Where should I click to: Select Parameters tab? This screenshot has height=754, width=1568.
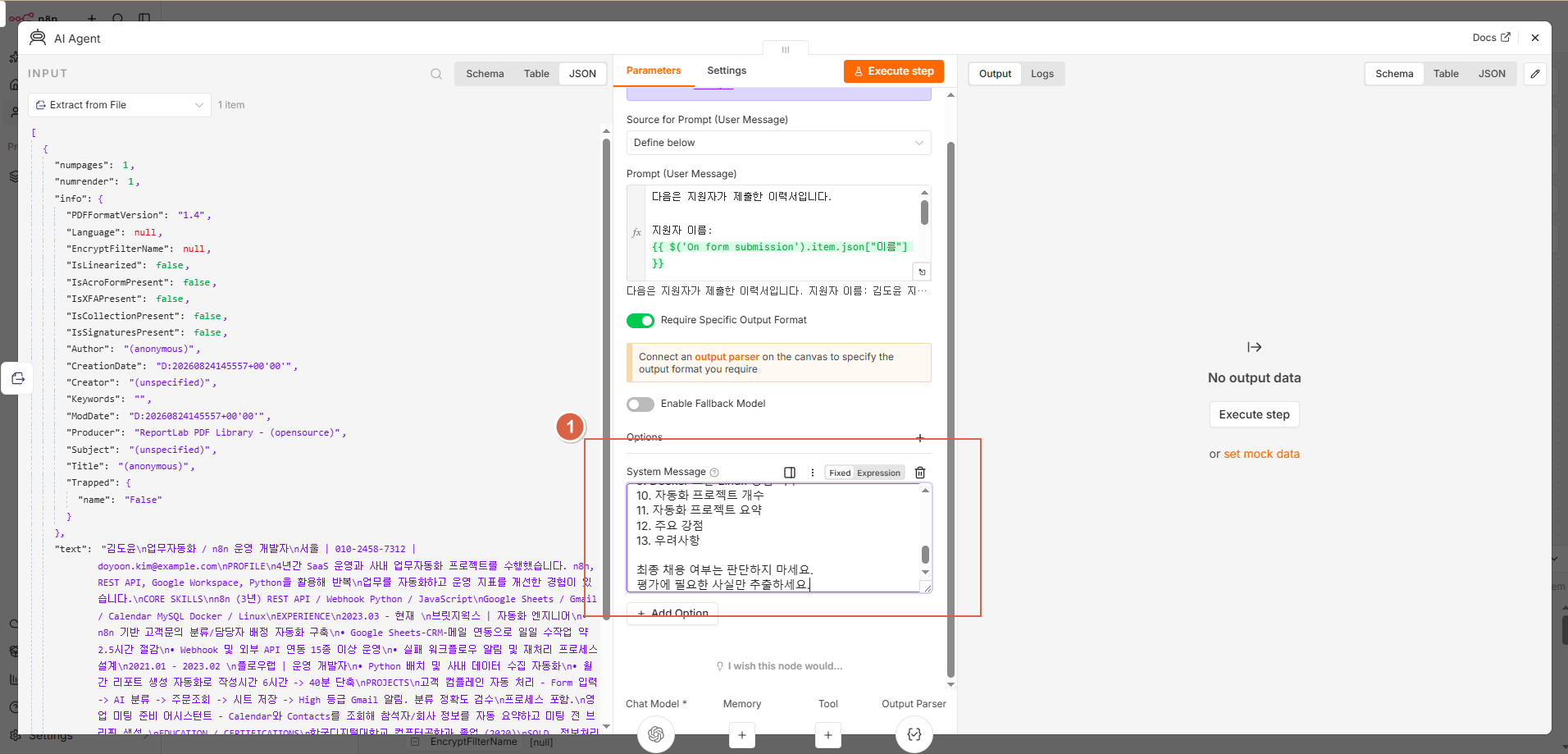click(654, 71)
